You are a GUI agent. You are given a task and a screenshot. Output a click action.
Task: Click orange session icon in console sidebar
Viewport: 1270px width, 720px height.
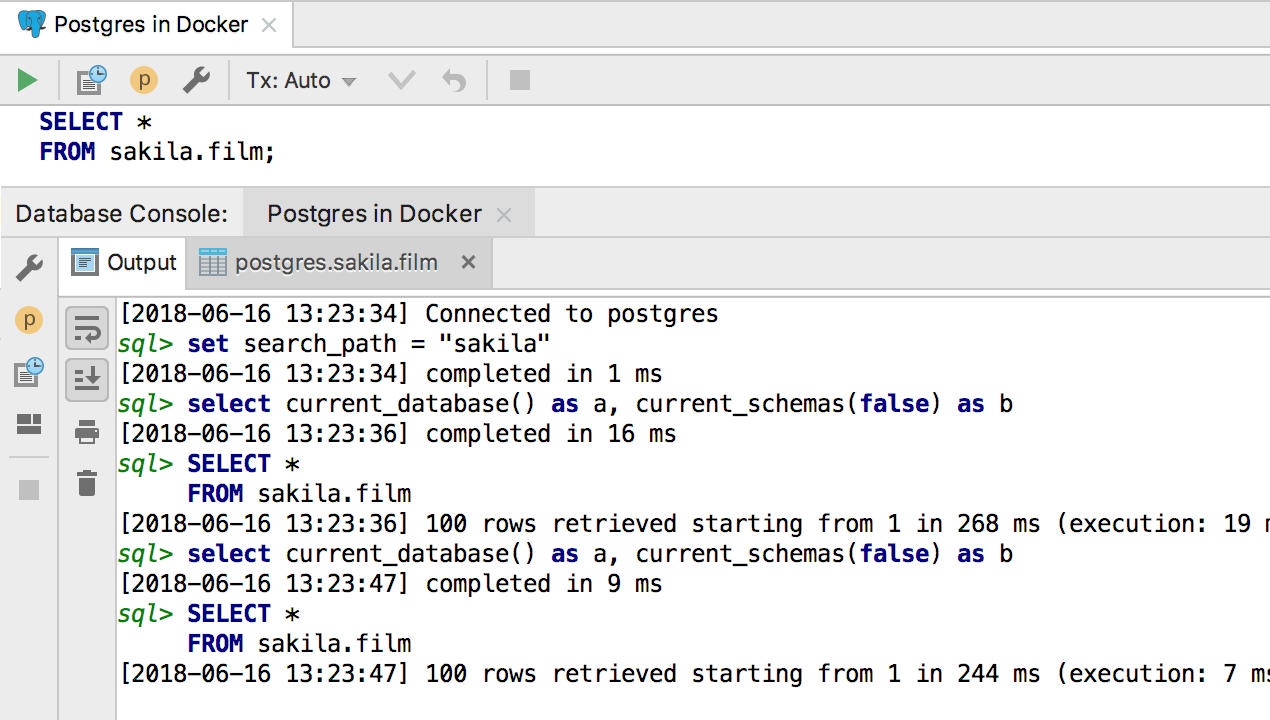[x=29, y=320]
